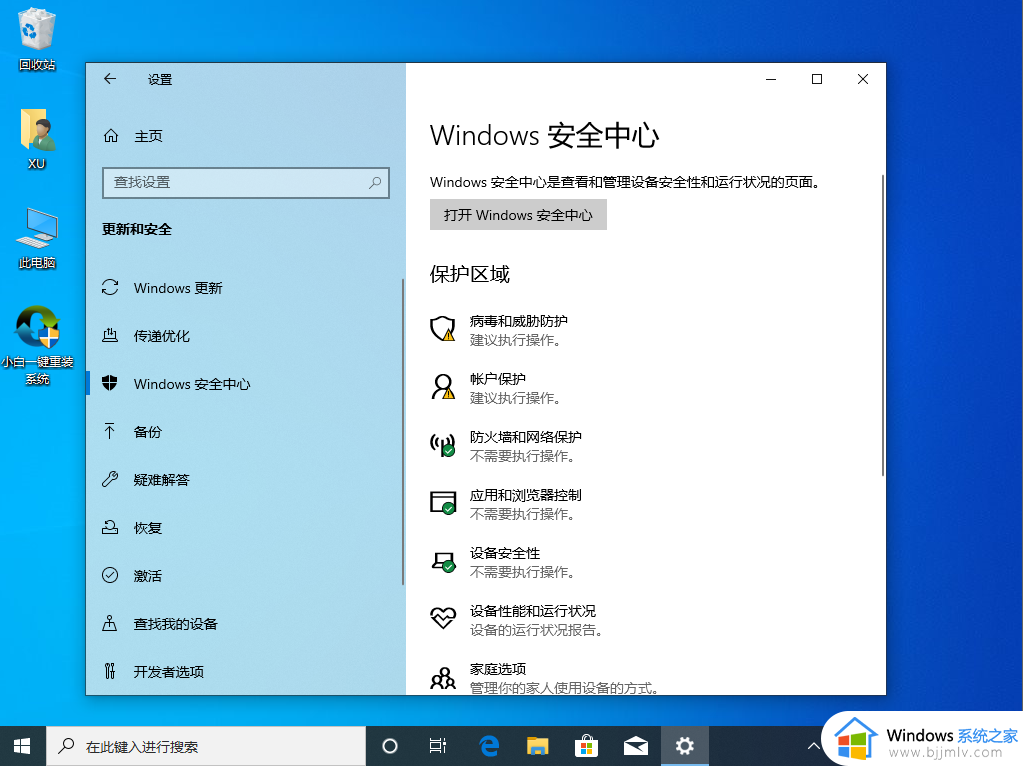Click taskbar search box 在此键入进行搜索
This screenshot has width=1023, height=766.
(x=206, y=746)
